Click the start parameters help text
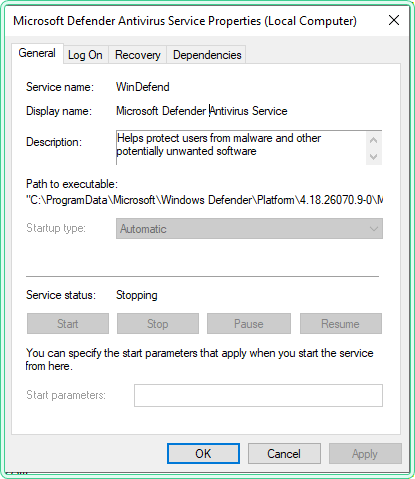 tap(199, 359)
